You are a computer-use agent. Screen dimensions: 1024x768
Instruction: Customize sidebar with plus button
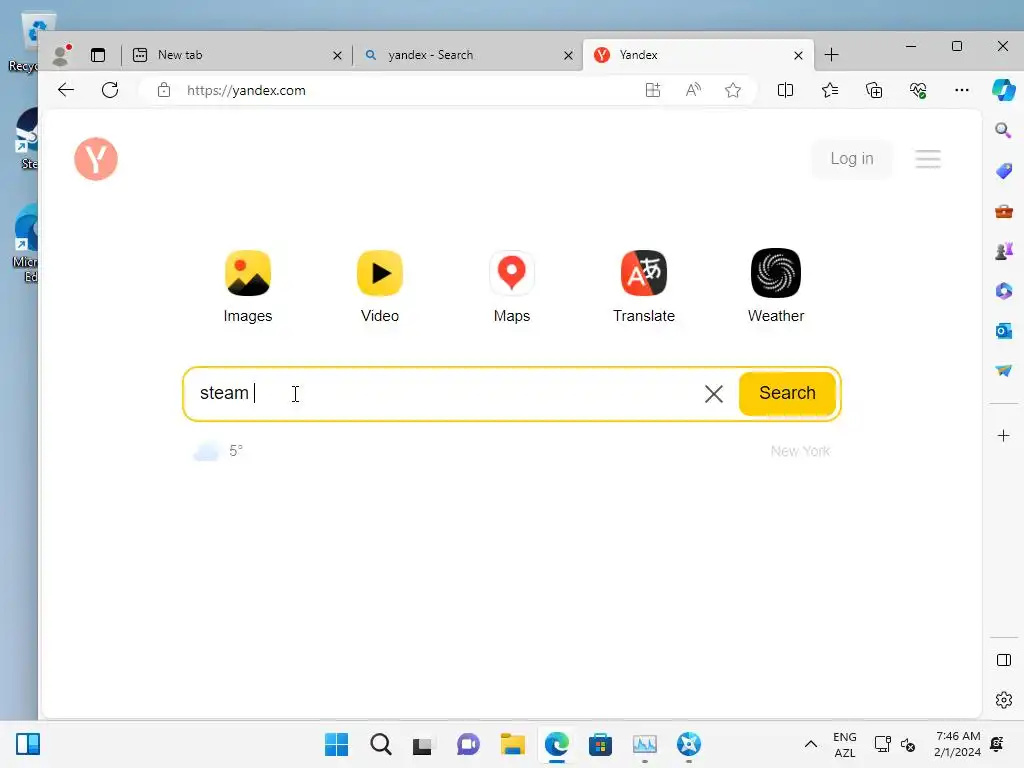(1004, 436)
